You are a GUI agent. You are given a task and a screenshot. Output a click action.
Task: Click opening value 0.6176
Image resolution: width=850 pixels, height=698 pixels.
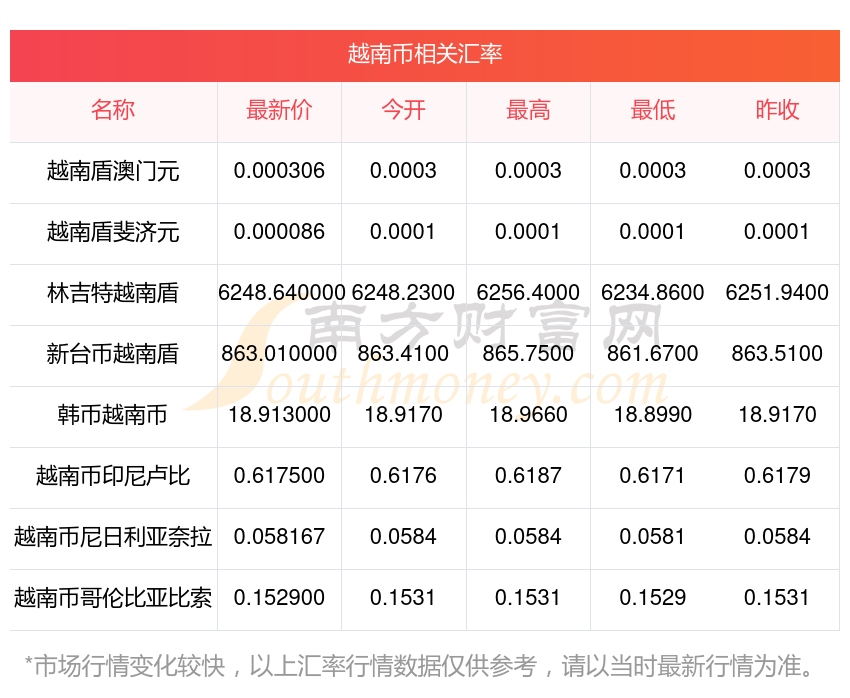click(x=403, y=476)
